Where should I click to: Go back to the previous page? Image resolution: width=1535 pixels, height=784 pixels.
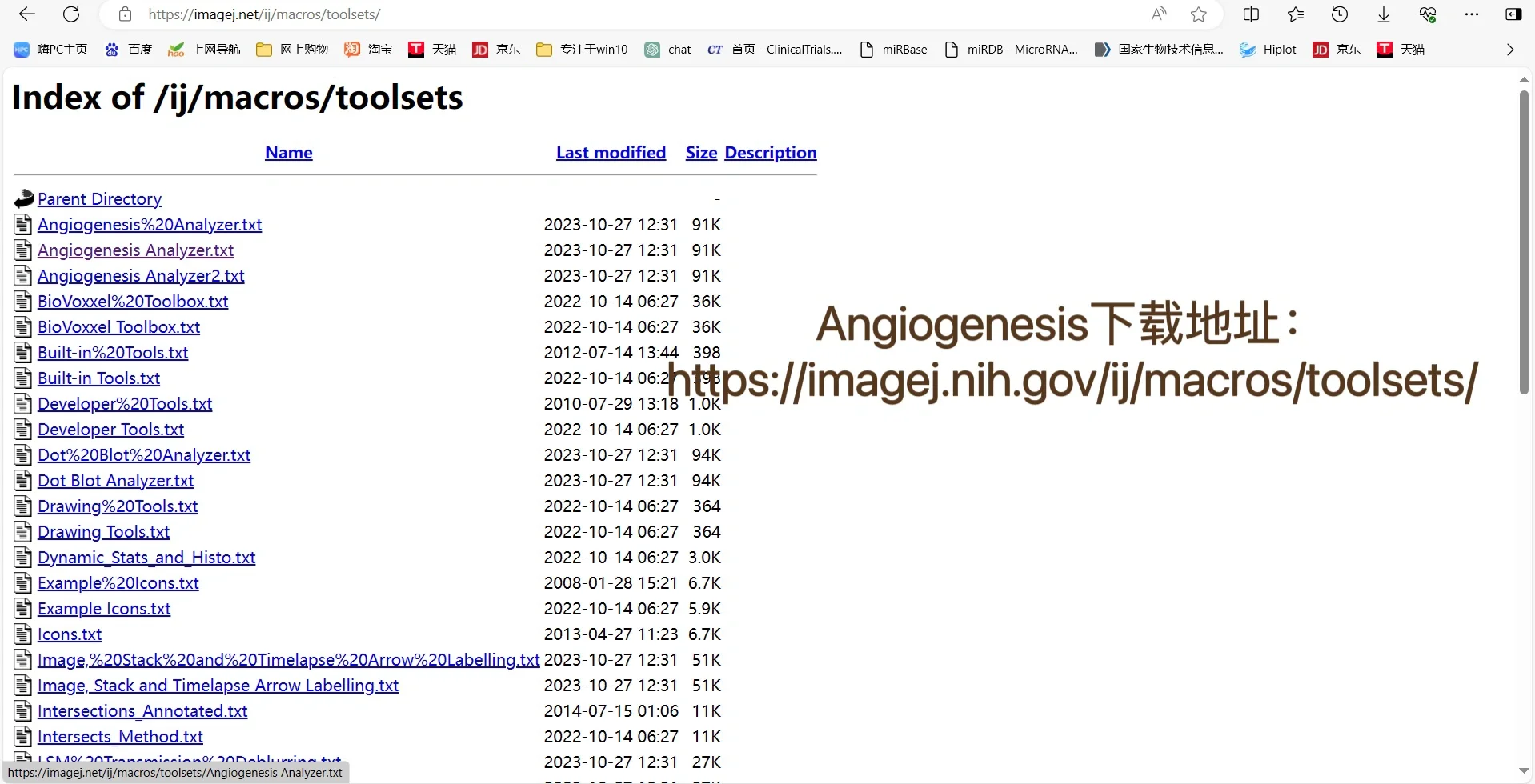tap(27, 14)
